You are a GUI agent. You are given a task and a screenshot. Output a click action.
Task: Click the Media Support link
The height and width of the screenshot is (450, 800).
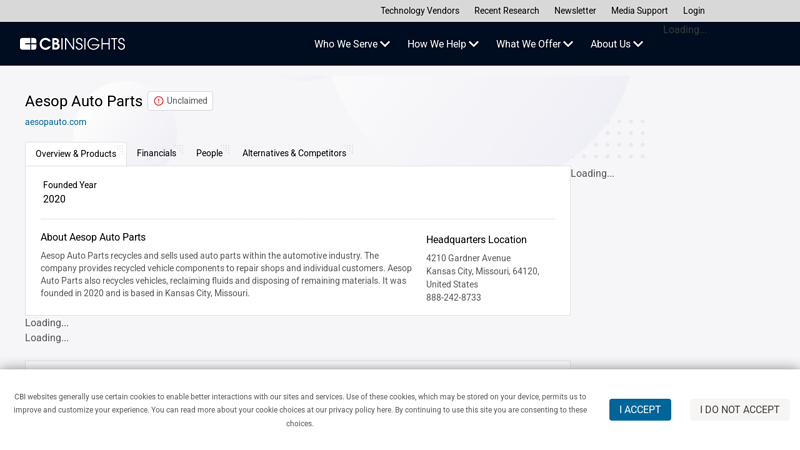(x=639, y=11)
